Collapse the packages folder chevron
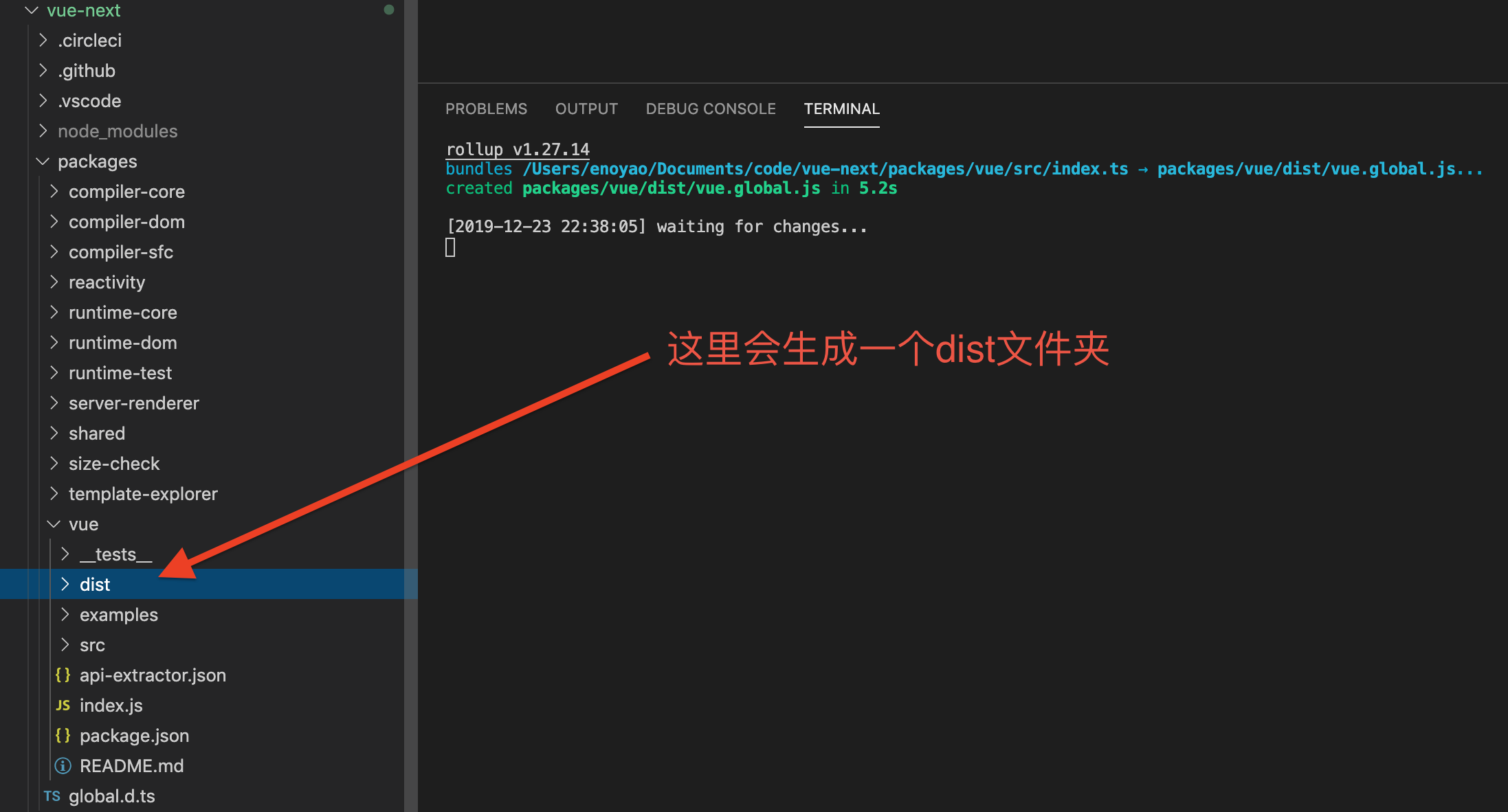Image resolution: width=1508 pixels, height=812 pixels. point(43,161)
